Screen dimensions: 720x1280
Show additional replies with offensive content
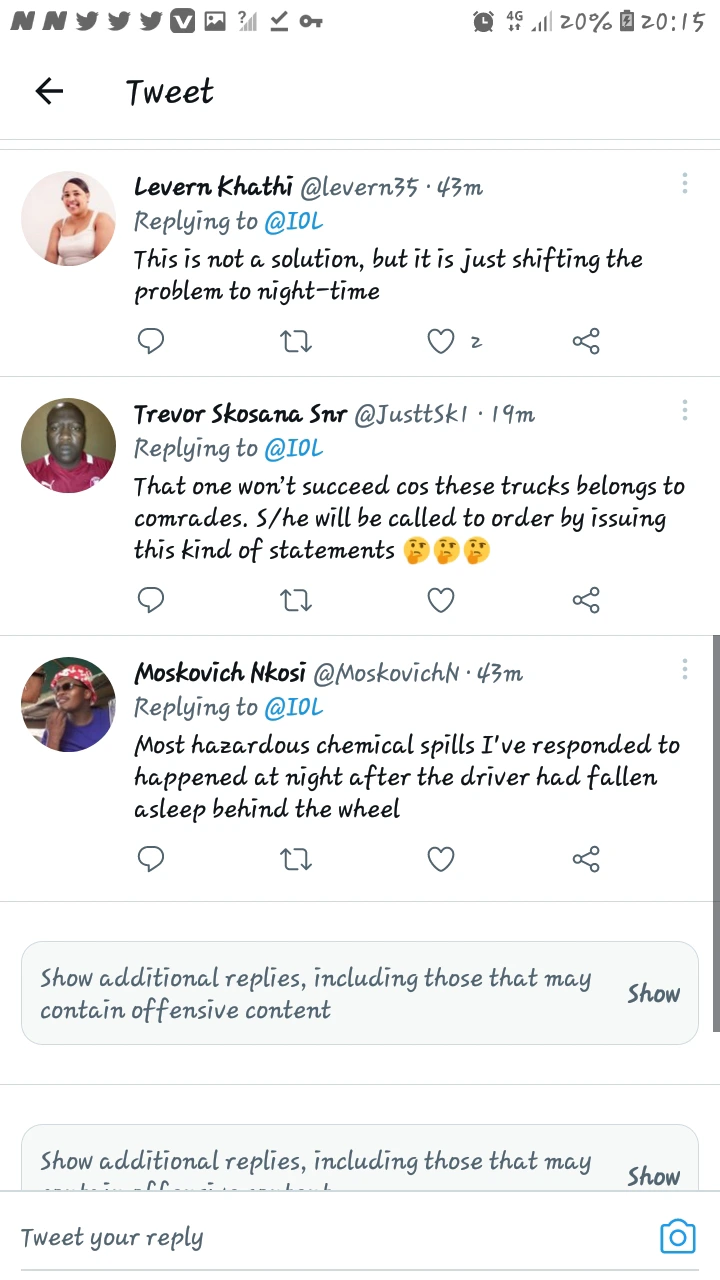tap(653, 993)
